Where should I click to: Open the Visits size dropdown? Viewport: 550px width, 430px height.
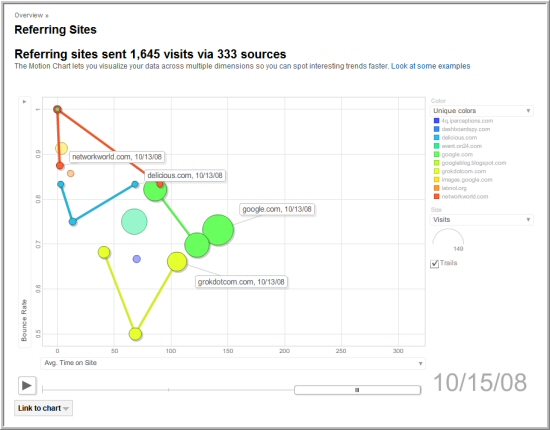481,220
